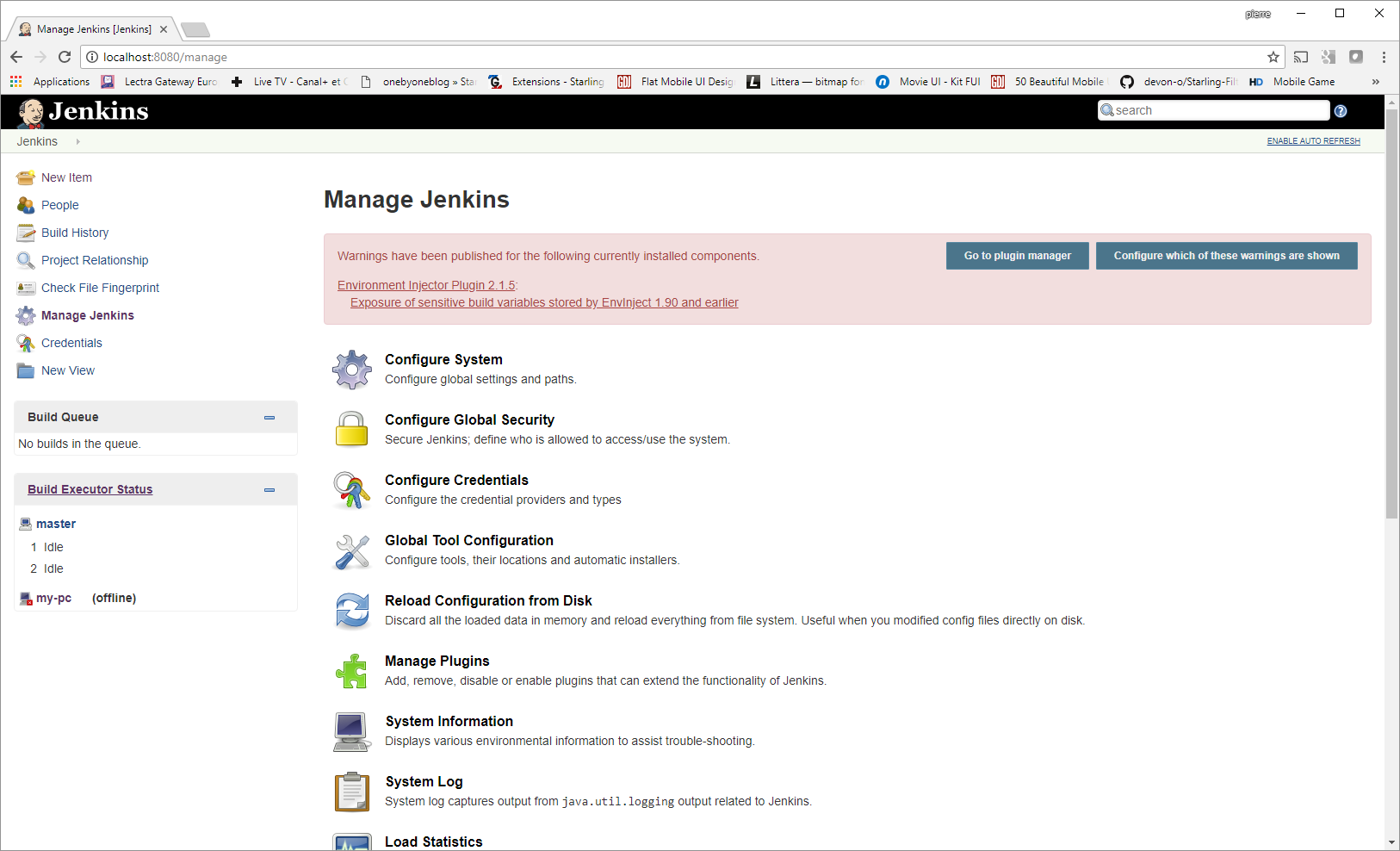Click the System Information computer icon
Image resolution: width=1400 pixels, height=851 pixels.
(x=352, y=732)
